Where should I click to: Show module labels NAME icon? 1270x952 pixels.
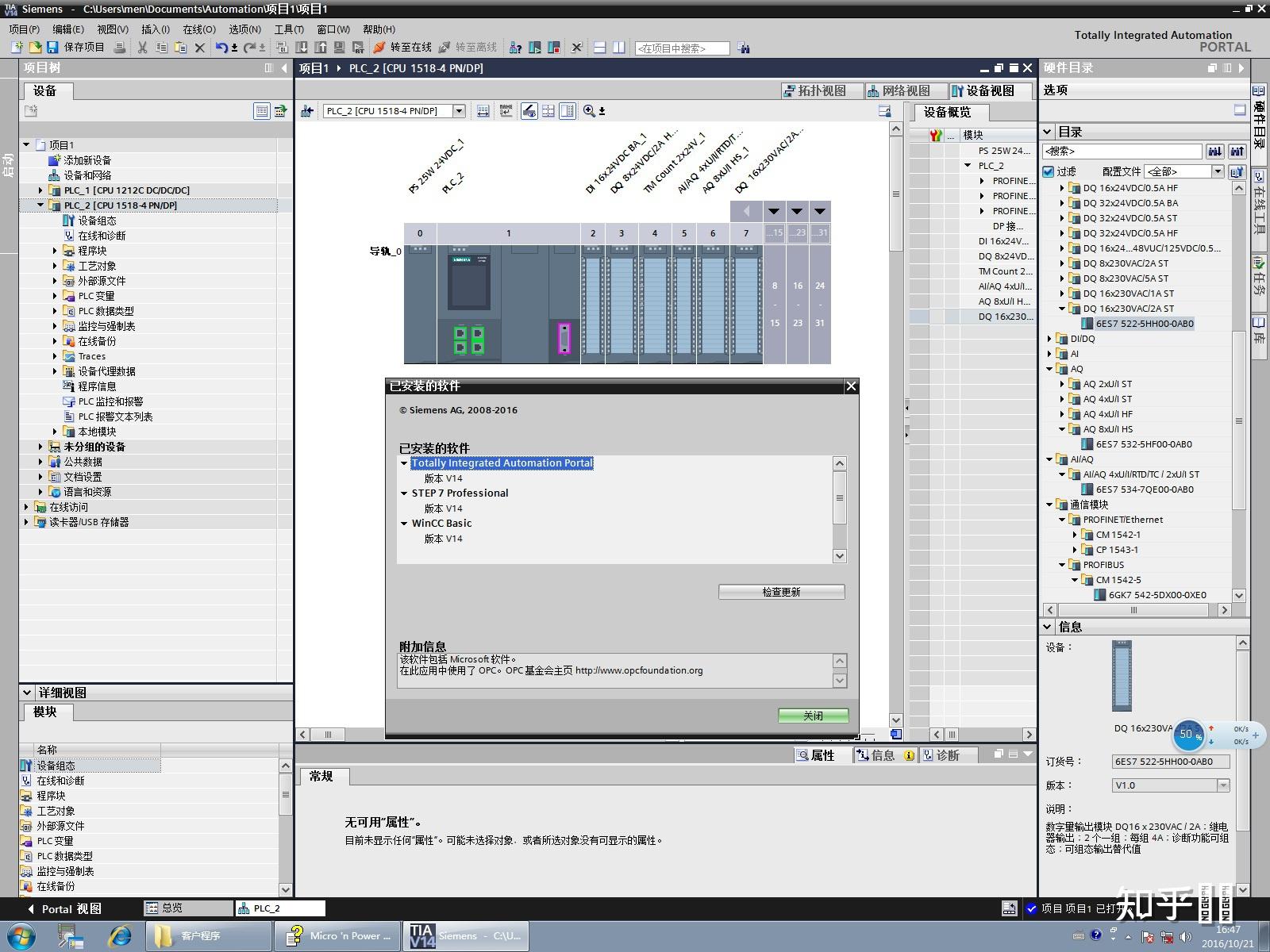pos(506,111)
